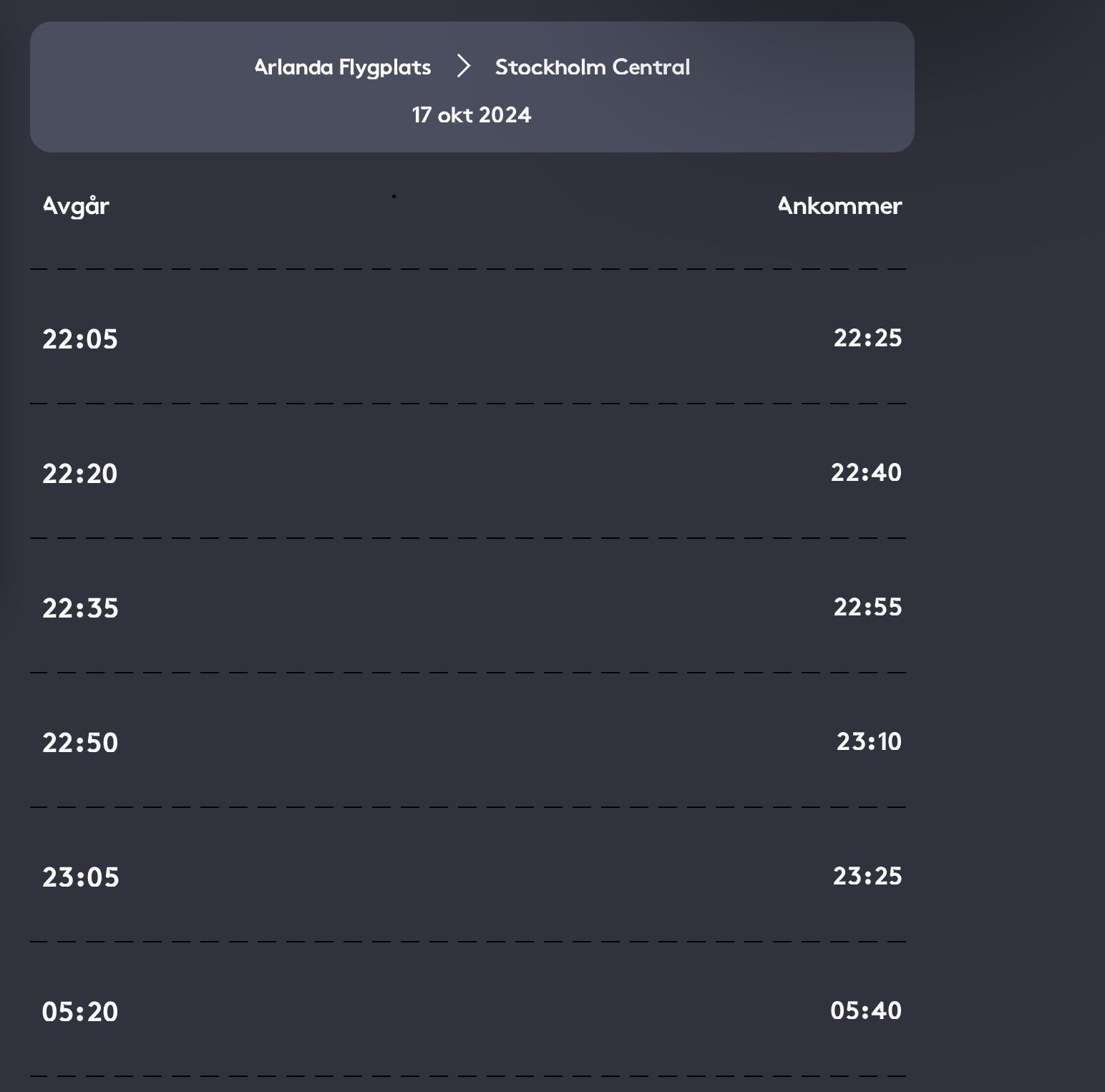1105x1092 pixels.
Task: Select Stockholm Central destination station
Action: [x=593, y=67]
